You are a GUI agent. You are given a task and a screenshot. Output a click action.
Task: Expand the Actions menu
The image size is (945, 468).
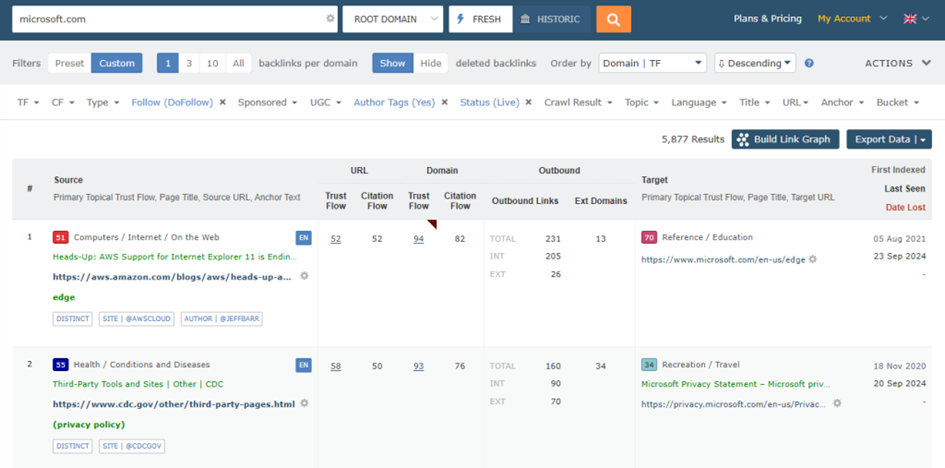pos(898,63)
